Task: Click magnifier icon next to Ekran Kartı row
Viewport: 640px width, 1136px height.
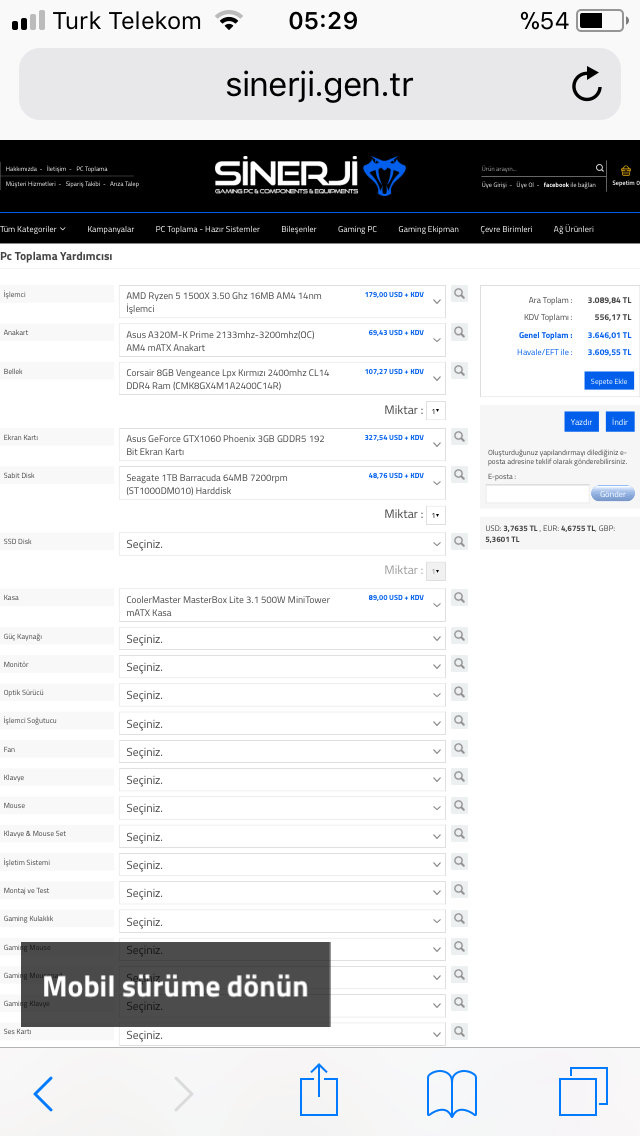Action: pyautogui.click(x=460, y=436)
